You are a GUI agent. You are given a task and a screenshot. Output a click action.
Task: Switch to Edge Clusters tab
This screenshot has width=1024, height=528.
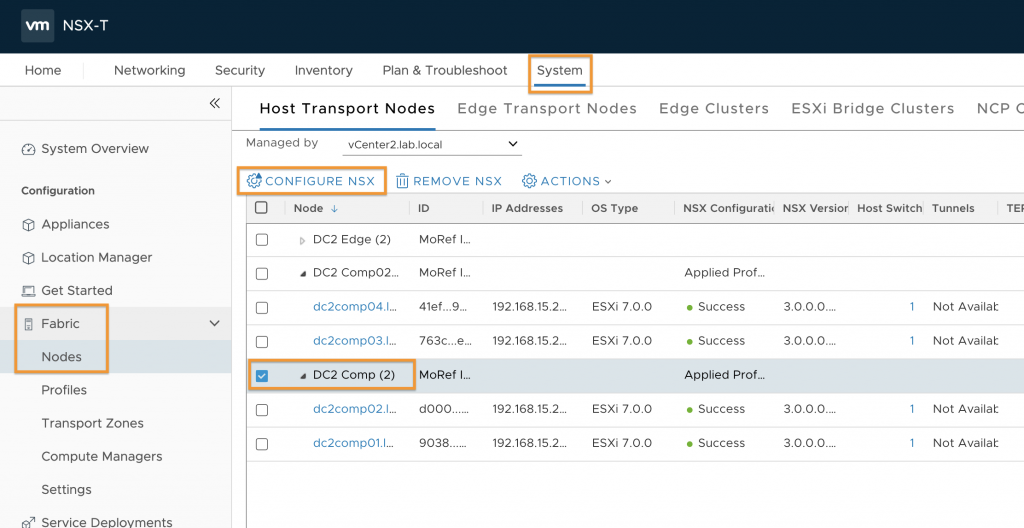click(714, 108)
